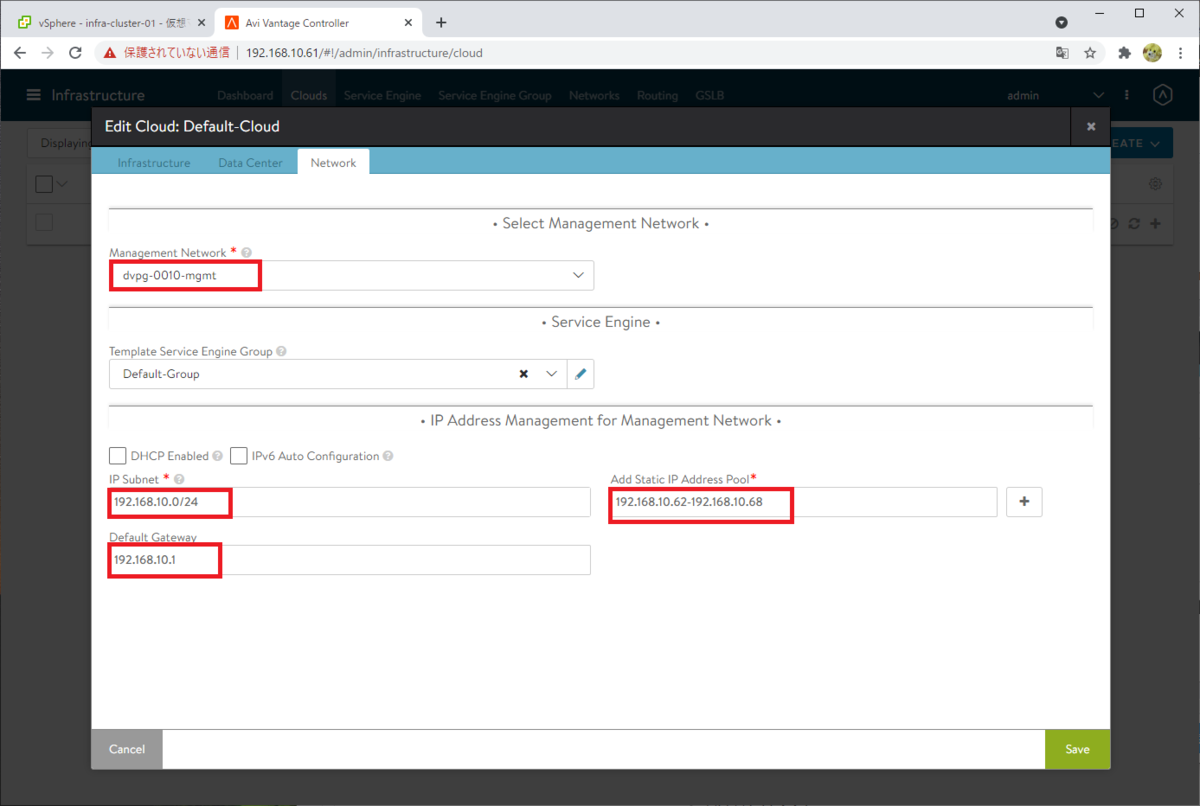Click the browser profile avatar

[1152, 52]
